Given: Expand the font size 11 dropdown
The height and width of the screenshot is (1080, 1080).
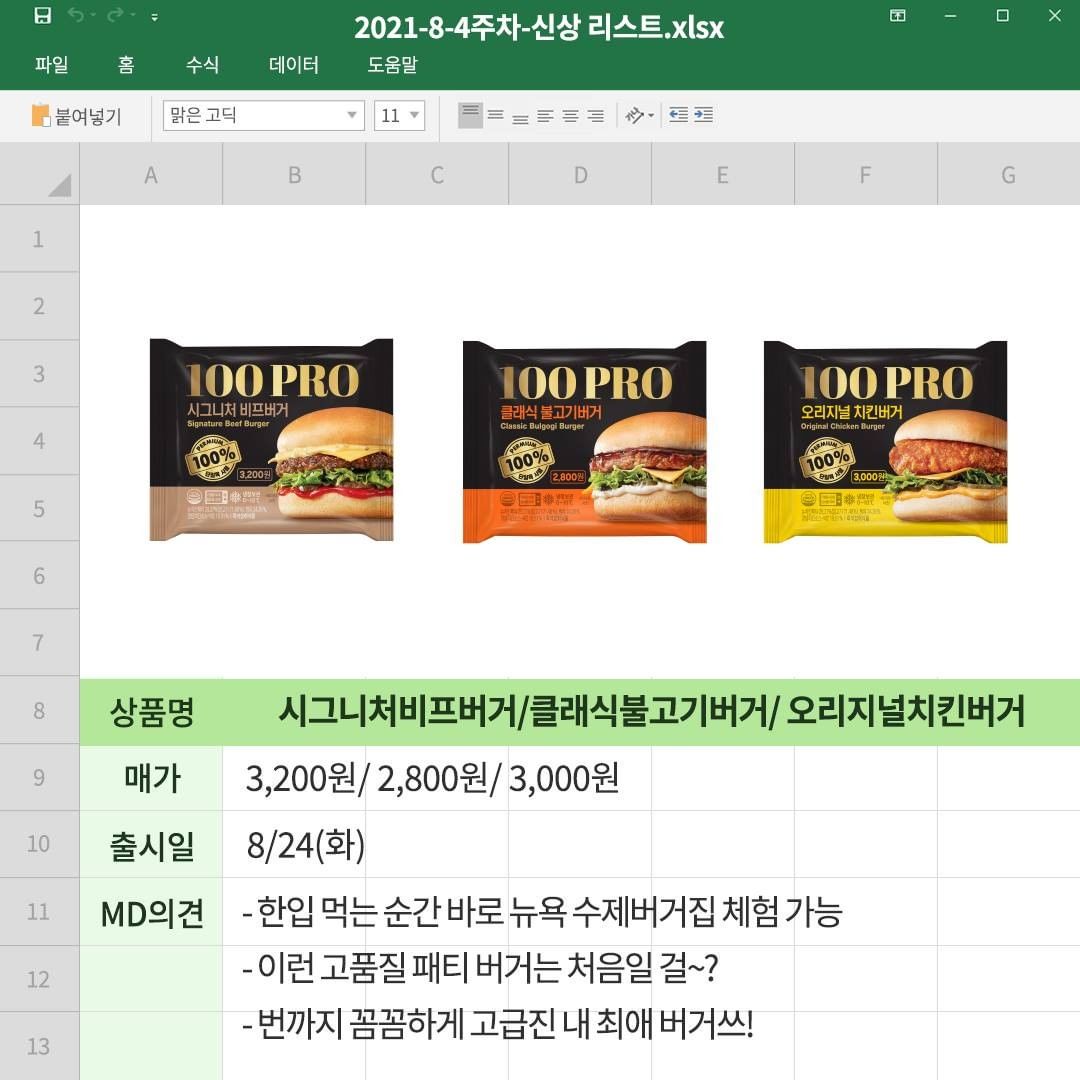Looking at the screenshot, I should tap(415, 115).
